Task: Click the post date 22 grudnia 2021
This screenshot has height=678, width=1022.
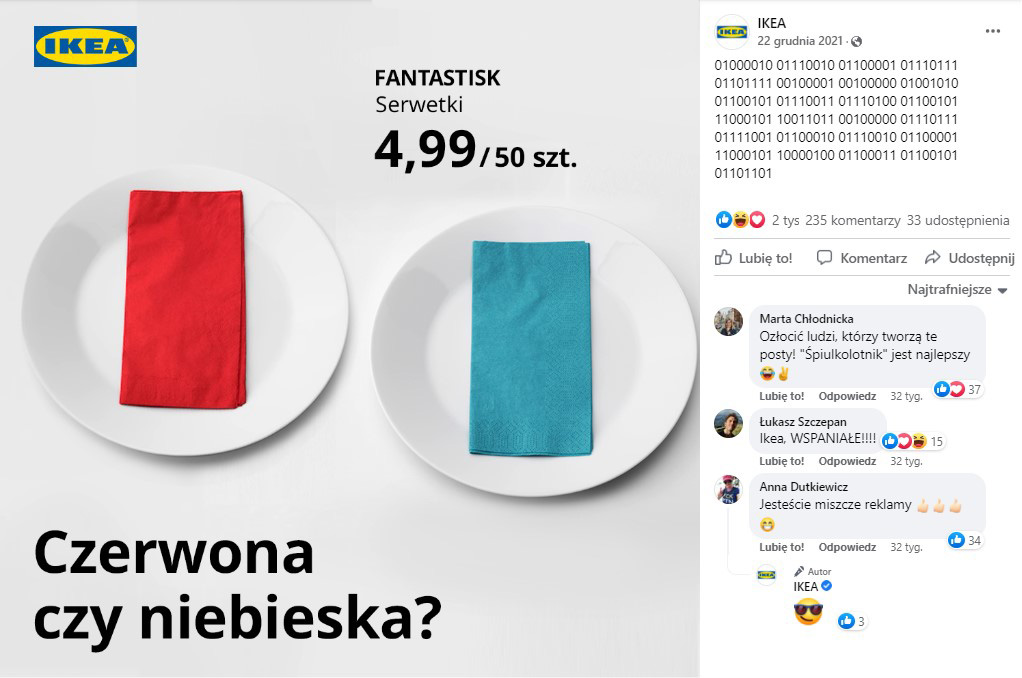Action: pyautogui.click(x=800, y=41)
